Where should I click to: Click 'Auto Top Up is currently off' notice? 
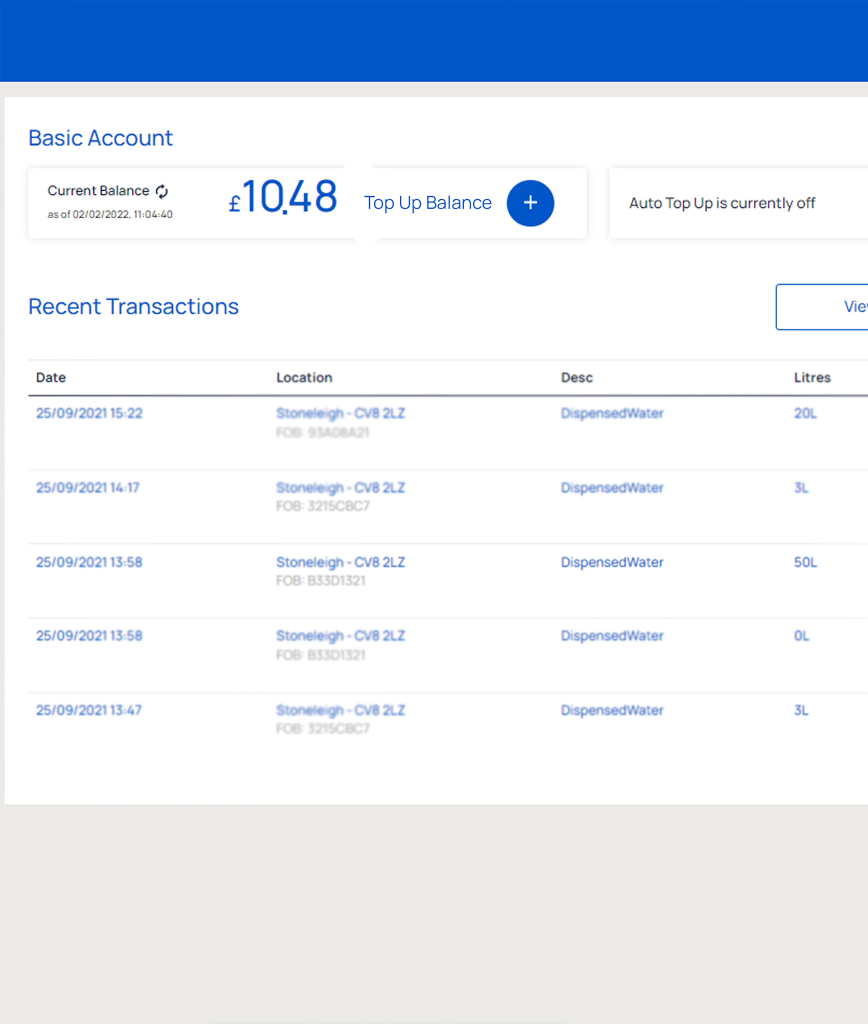tap(722, 203)
